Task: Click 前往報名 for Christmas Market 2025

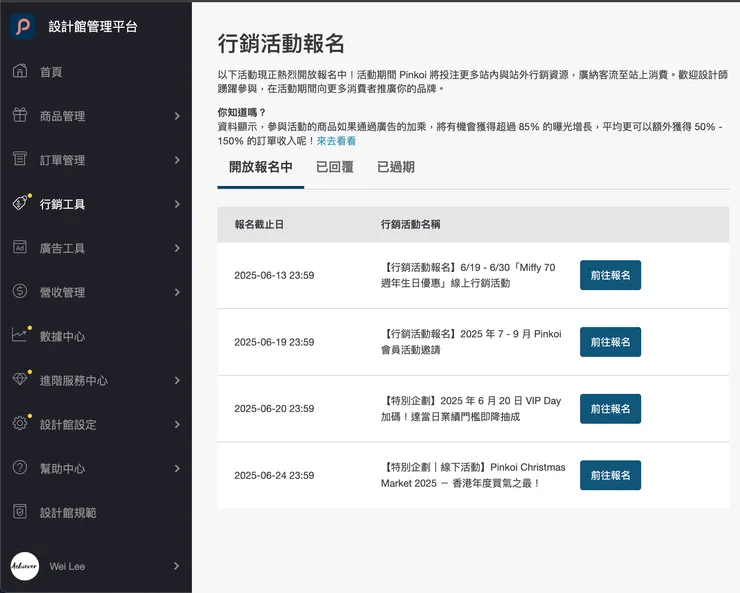Action: (610, 475)
